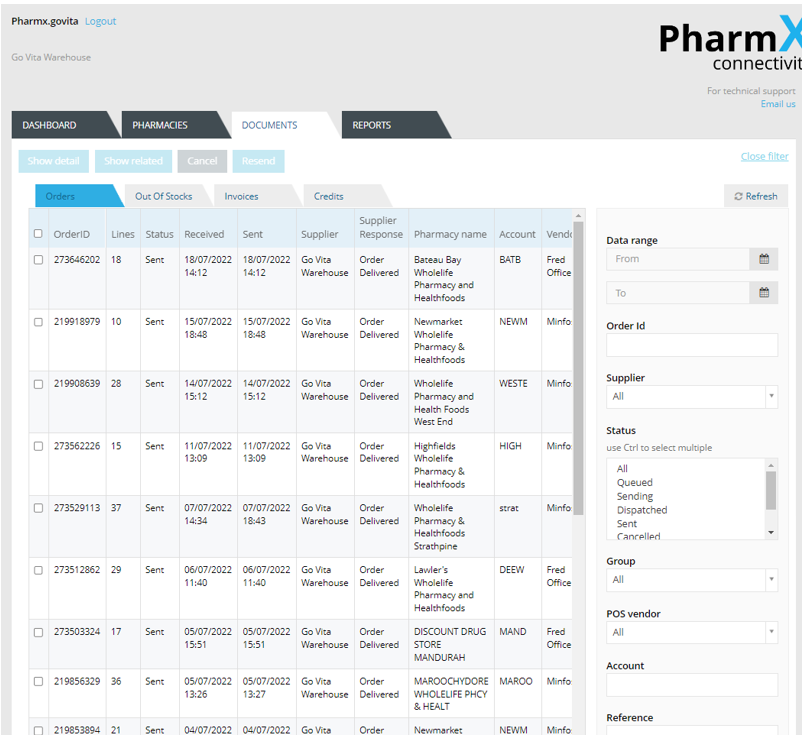Open the To date calendar icon
The width and height of the screenshot is (802, 735).
tap(763, 293)
